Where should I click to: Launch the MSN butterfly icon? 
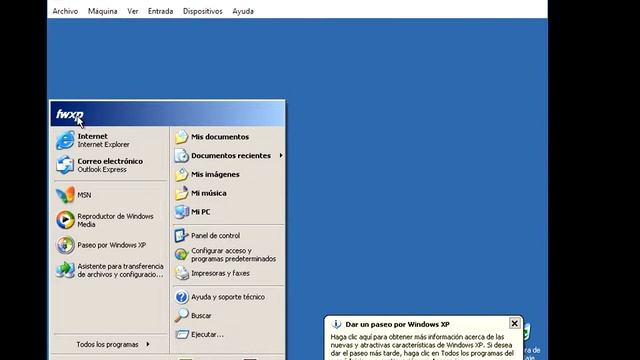click(x=65, y=195)
